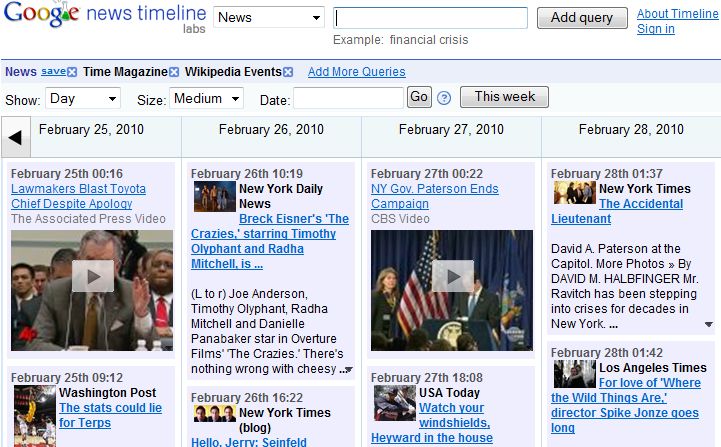
Task: Expand The Accidental Lieutenant snippet
Action: [x=709, y=324]
